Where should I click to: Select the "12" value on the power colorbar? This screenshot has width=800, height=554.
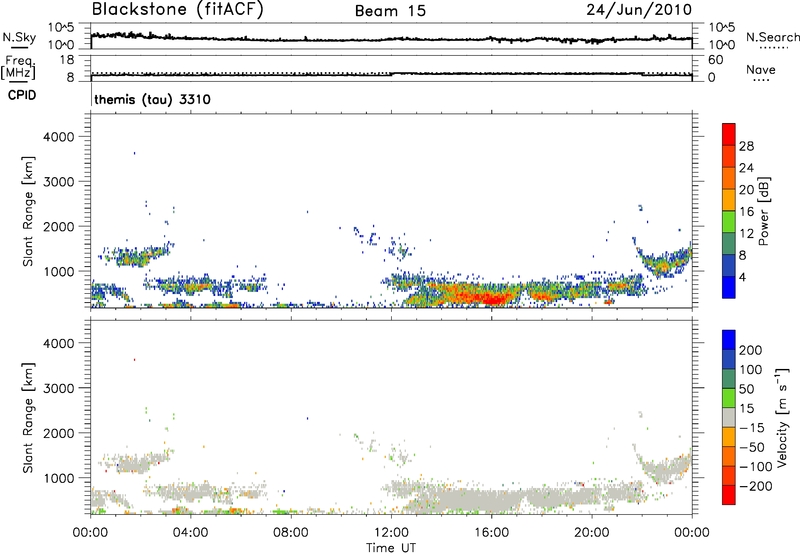(746, 233)
